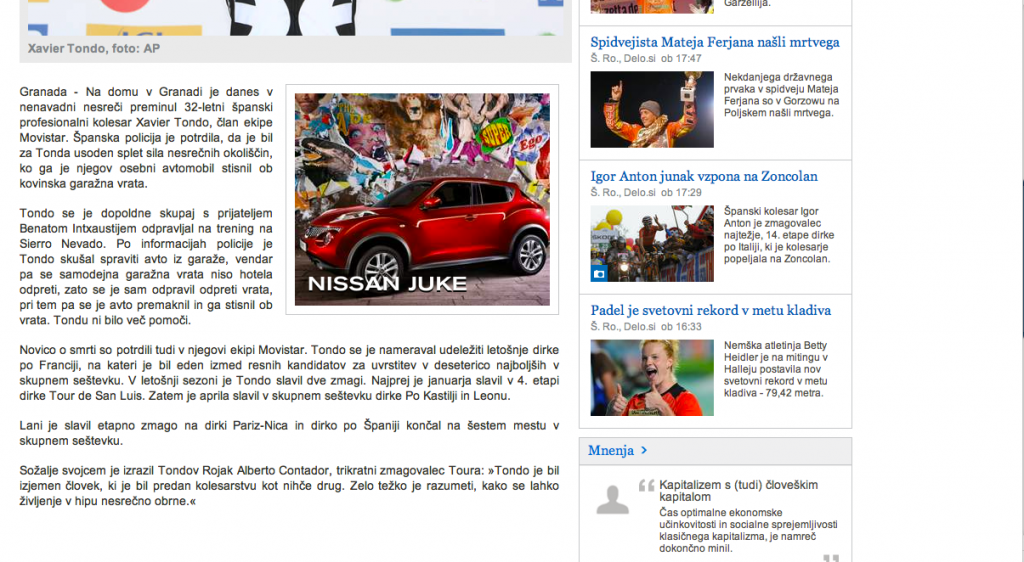Click summary text about Nemška atletinja Betty Heidler
This screenshot has width=1024, height=562.
[x=775, y=369]
